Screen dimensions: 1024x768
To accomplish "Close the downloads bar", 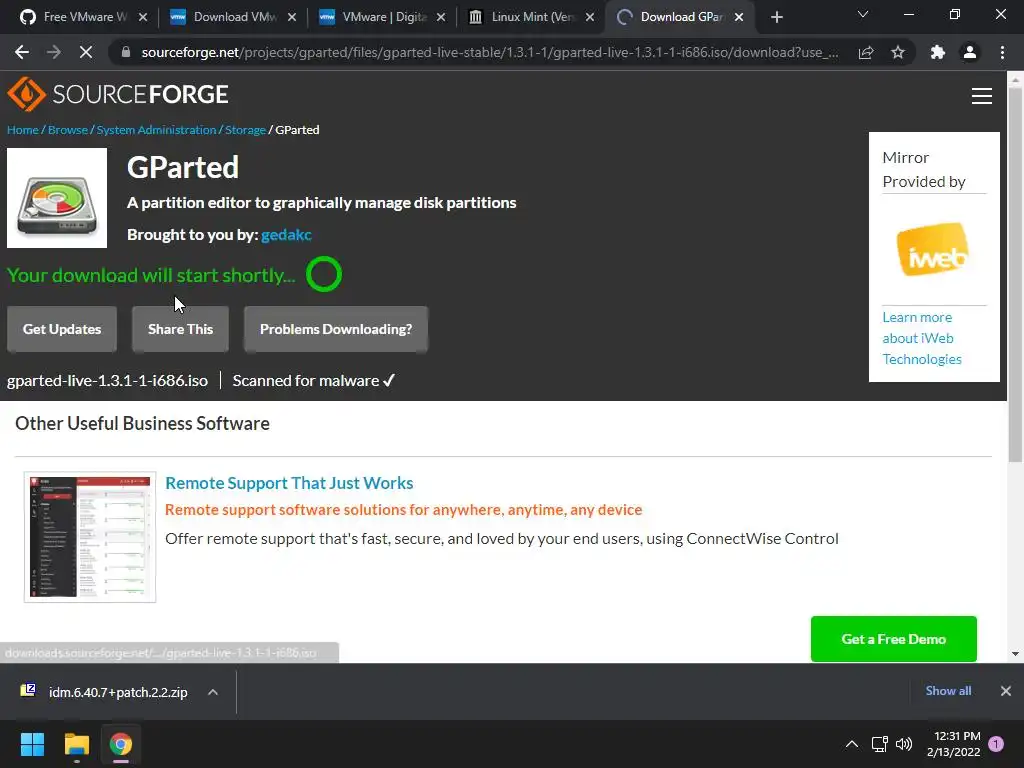I will point(1006,691).
